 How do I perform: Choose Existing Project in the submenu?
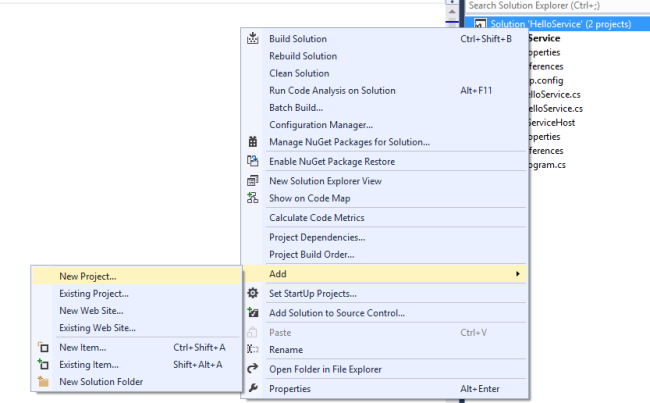94,293
